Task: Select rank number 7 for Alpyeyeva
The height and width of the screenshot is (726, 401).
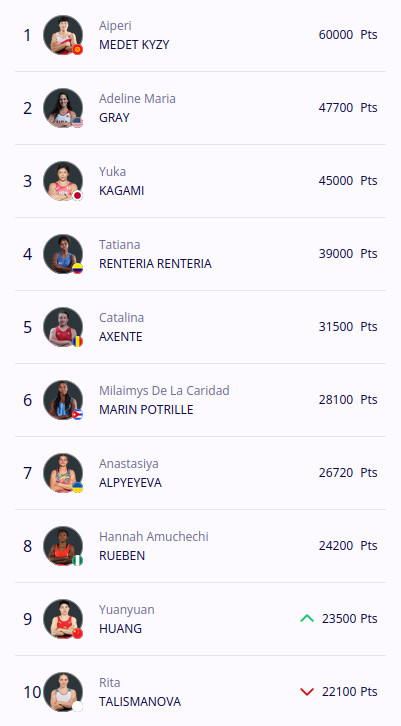Action: (28, 473)
